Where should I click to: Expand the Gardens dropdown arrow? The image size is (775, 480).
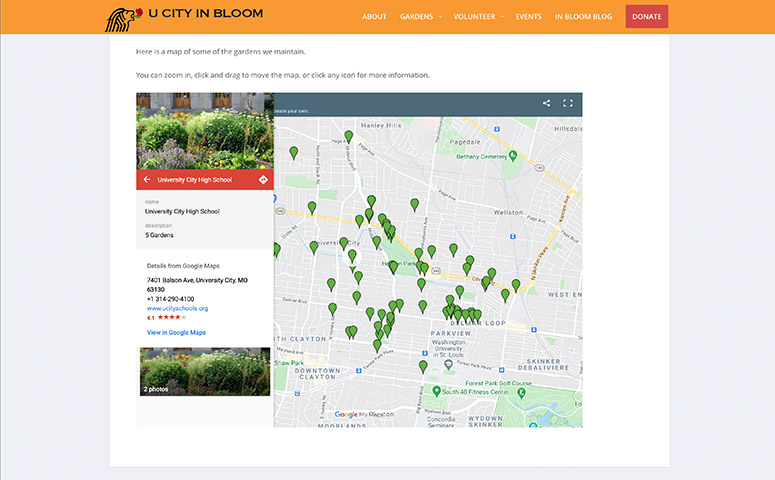[440, 17]
